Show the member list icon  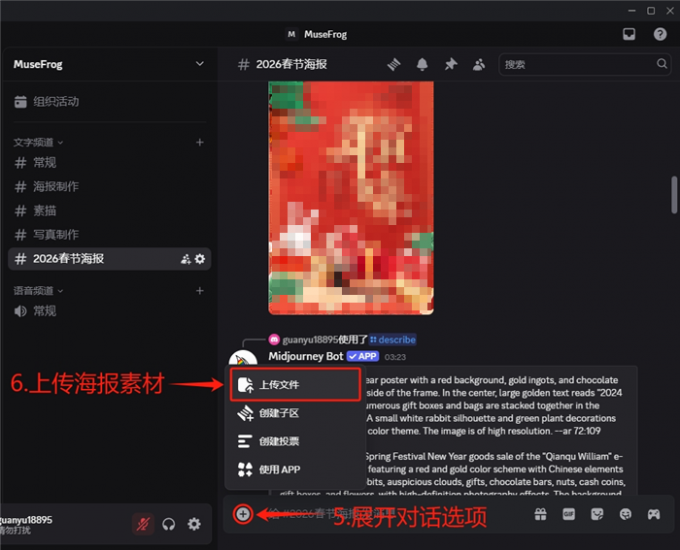pos(479,64)
